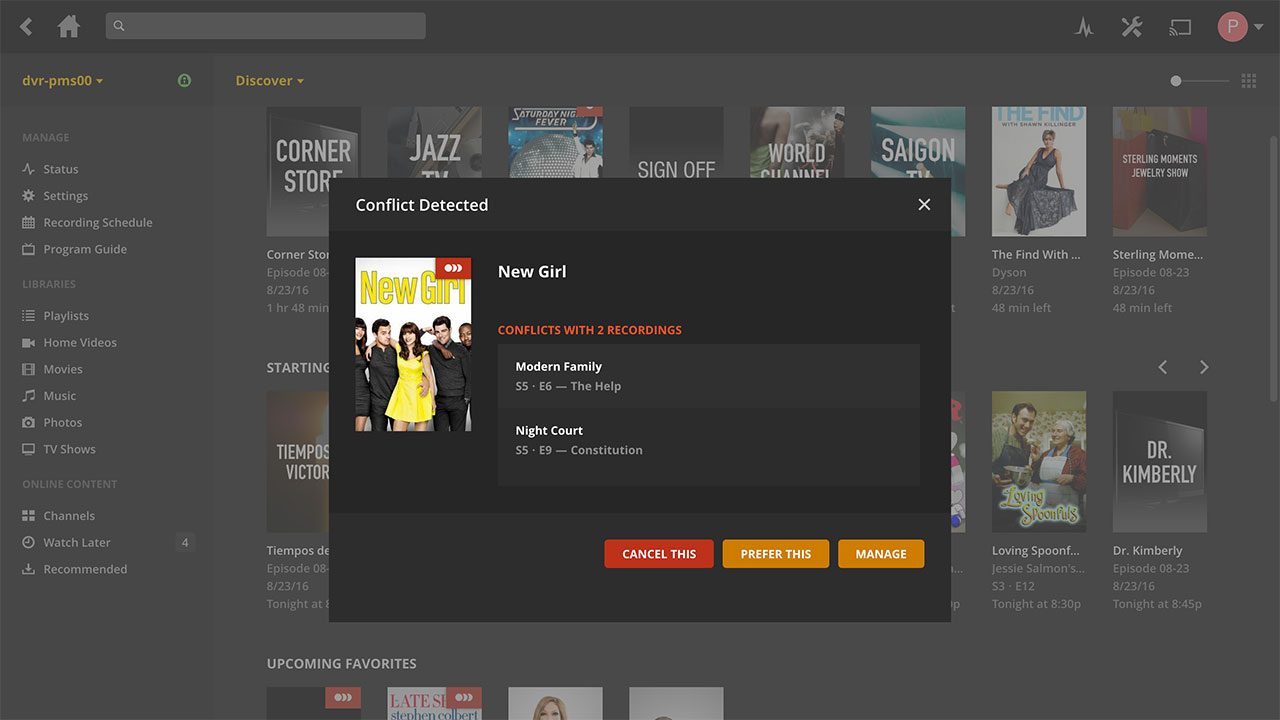The height and width of the screenshot is (720, 1280).
Task: Open the activity pulse icon in header
Action: pos(1084,27)
